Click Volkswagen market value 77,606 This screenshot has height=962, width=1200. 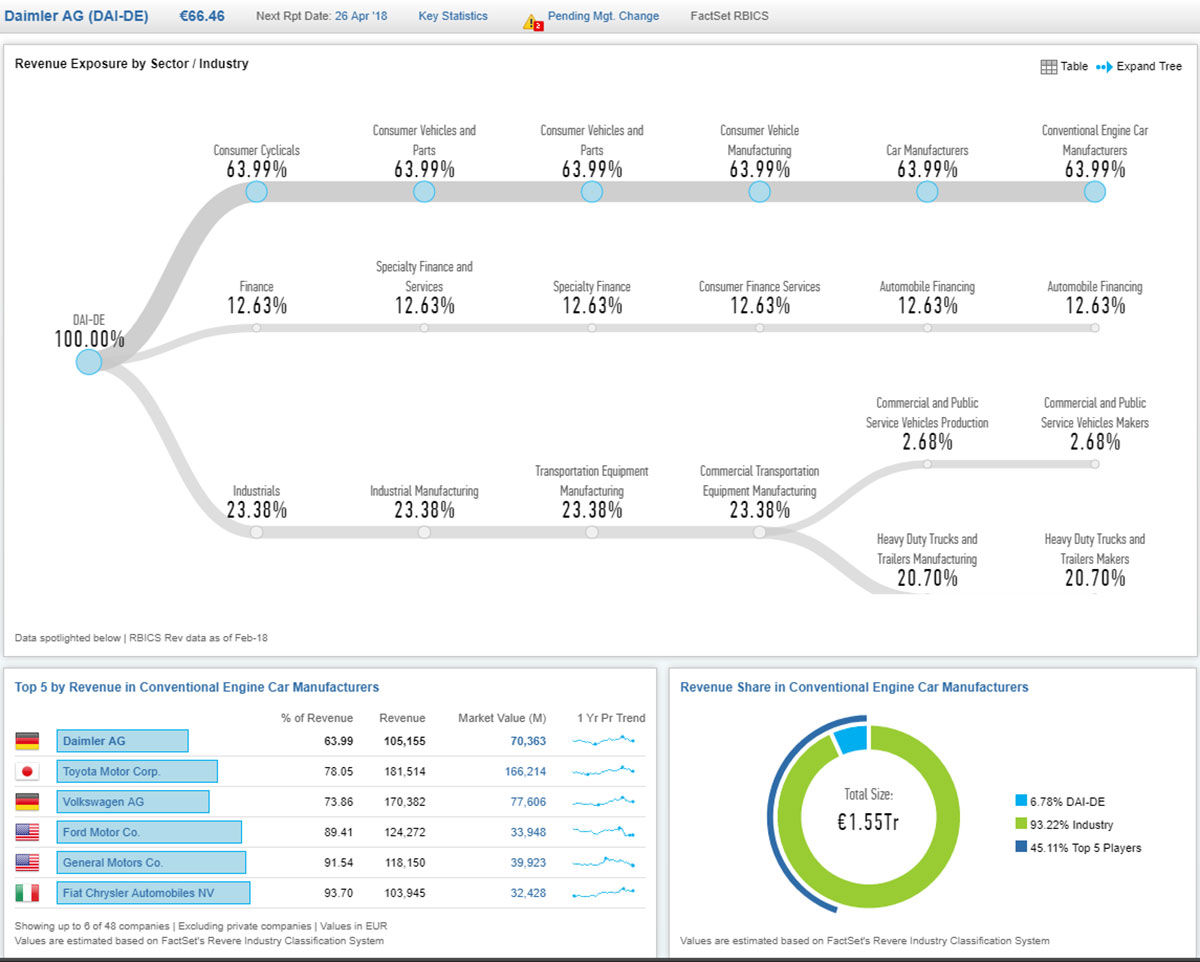[528, 802]
